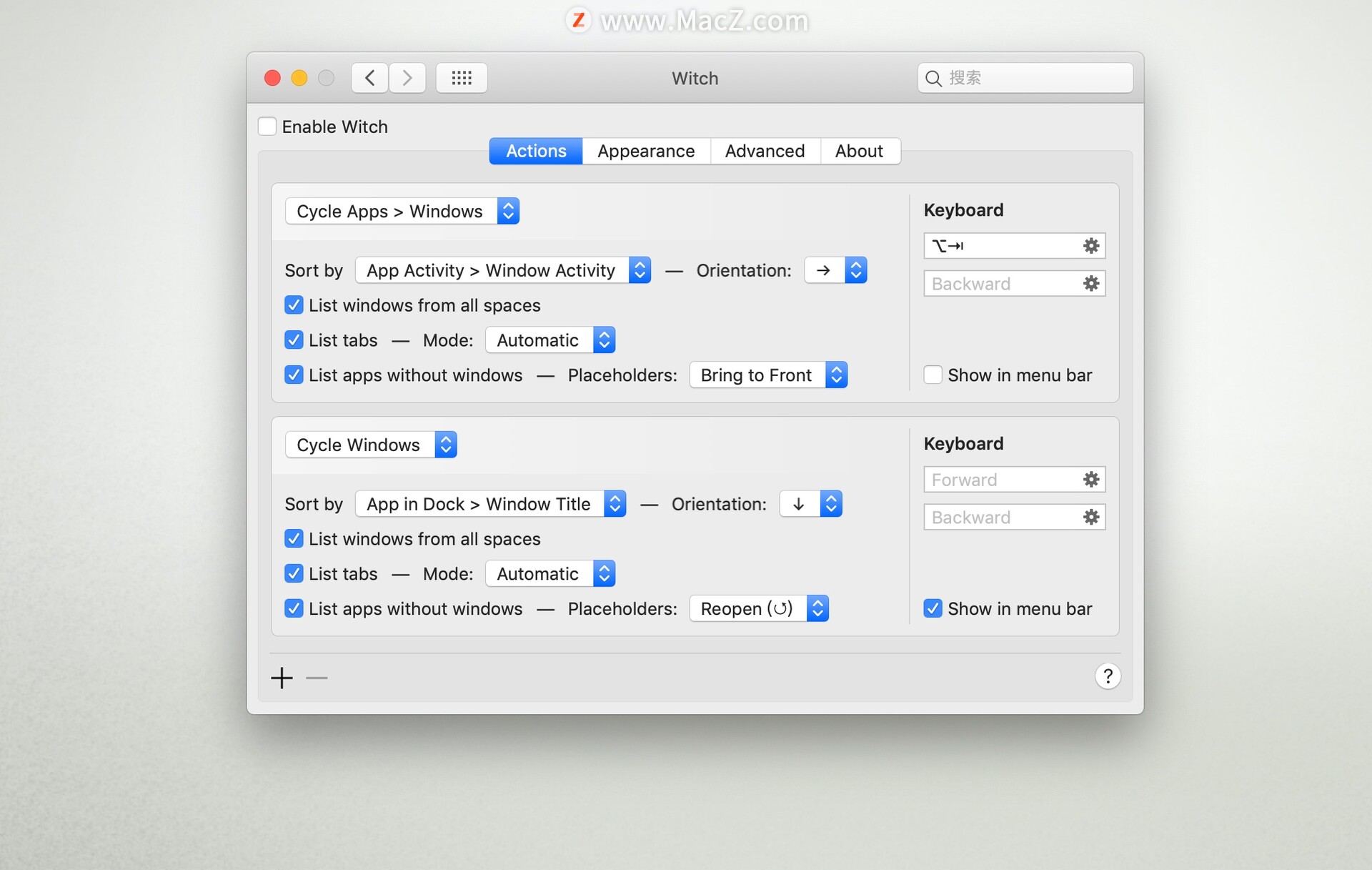Open gear menu for the option-tab shortcut
Image resolution: width=1372 pixels, height=870 pixels.
(x=1090, y=246)
